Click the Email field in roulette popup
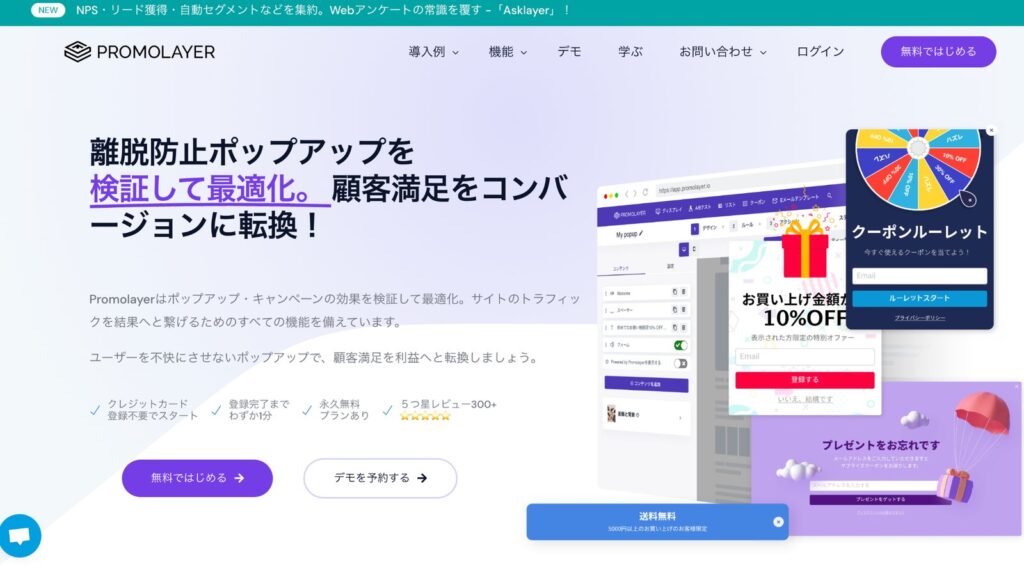This screenshot has width=1024, height=566. coord(920,275)
